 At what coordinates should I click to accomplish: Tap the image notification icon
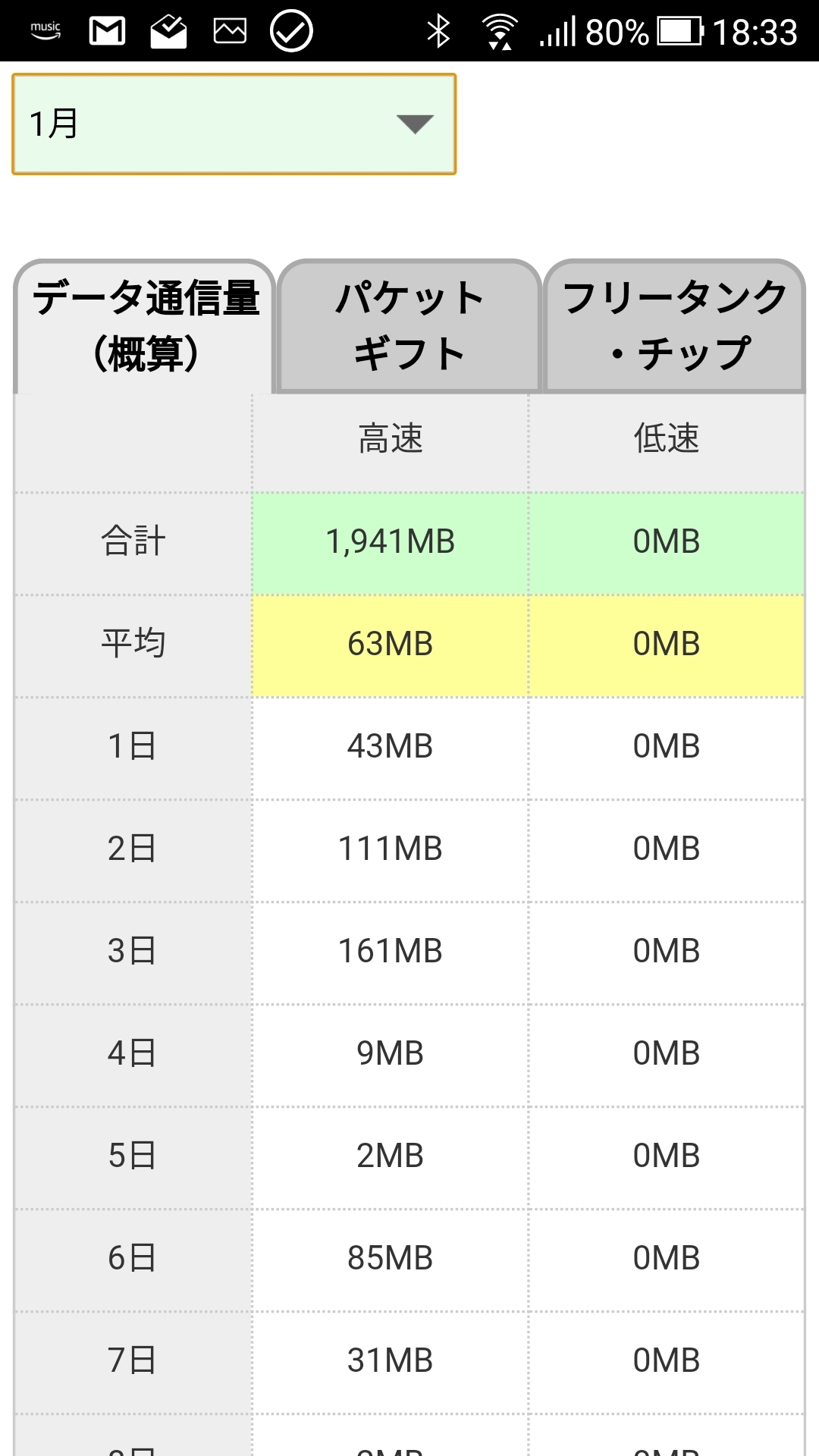pyautogui.click(x=230, y=31)
